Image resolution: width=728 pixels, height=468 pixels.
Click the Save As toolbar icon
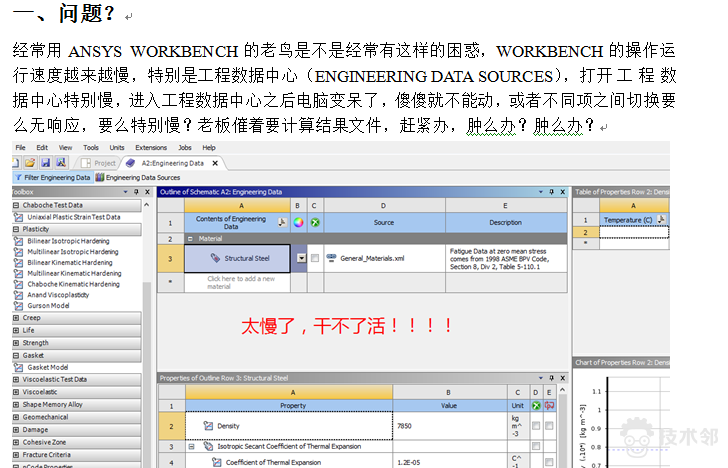click(61, 163)
